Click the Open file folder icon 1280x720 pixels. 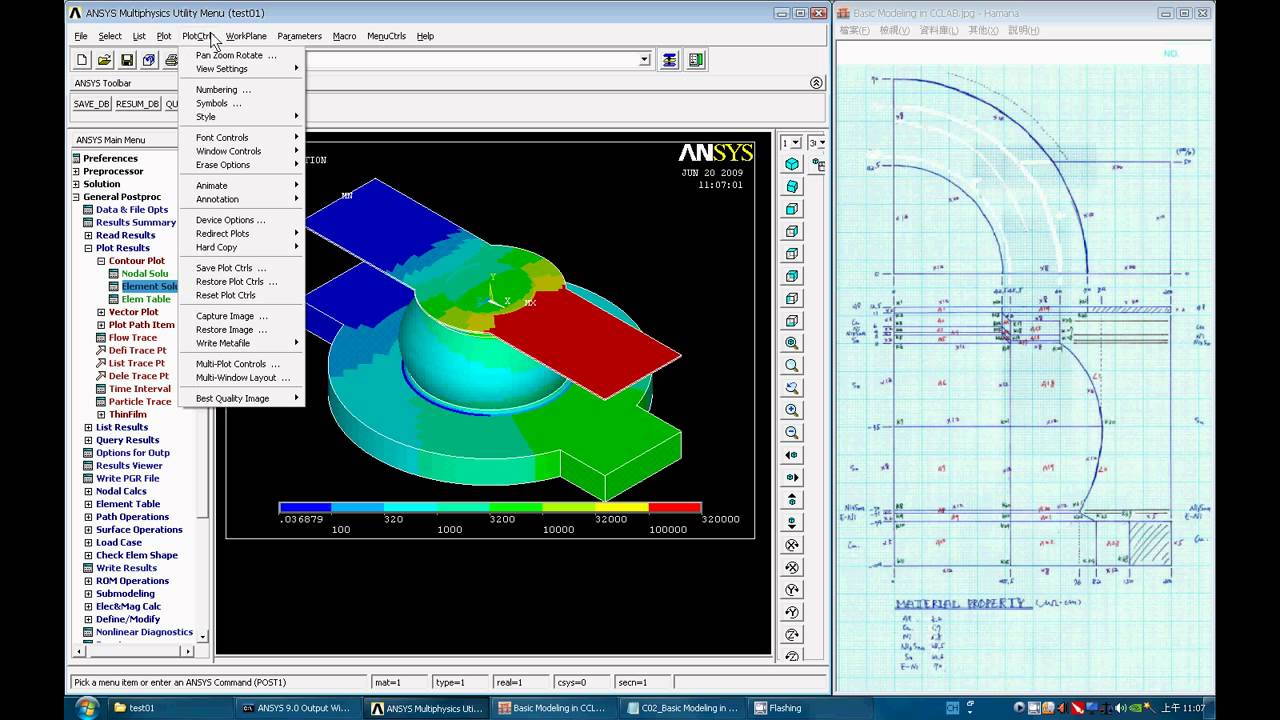point(105,60)
